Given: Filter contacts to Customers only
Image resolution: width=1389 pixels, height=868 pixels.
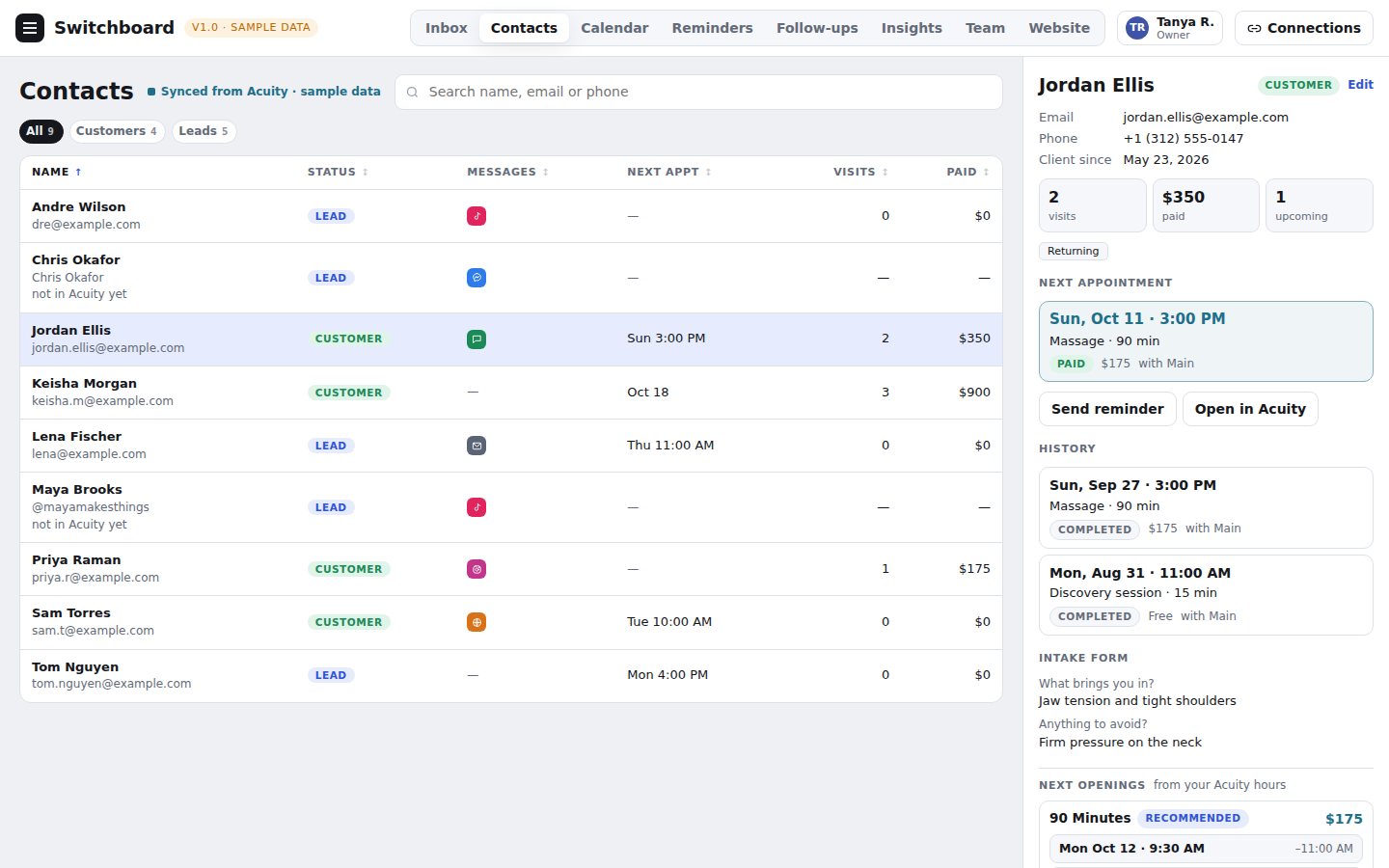Looking at the screenshot, I should [117, 131].
